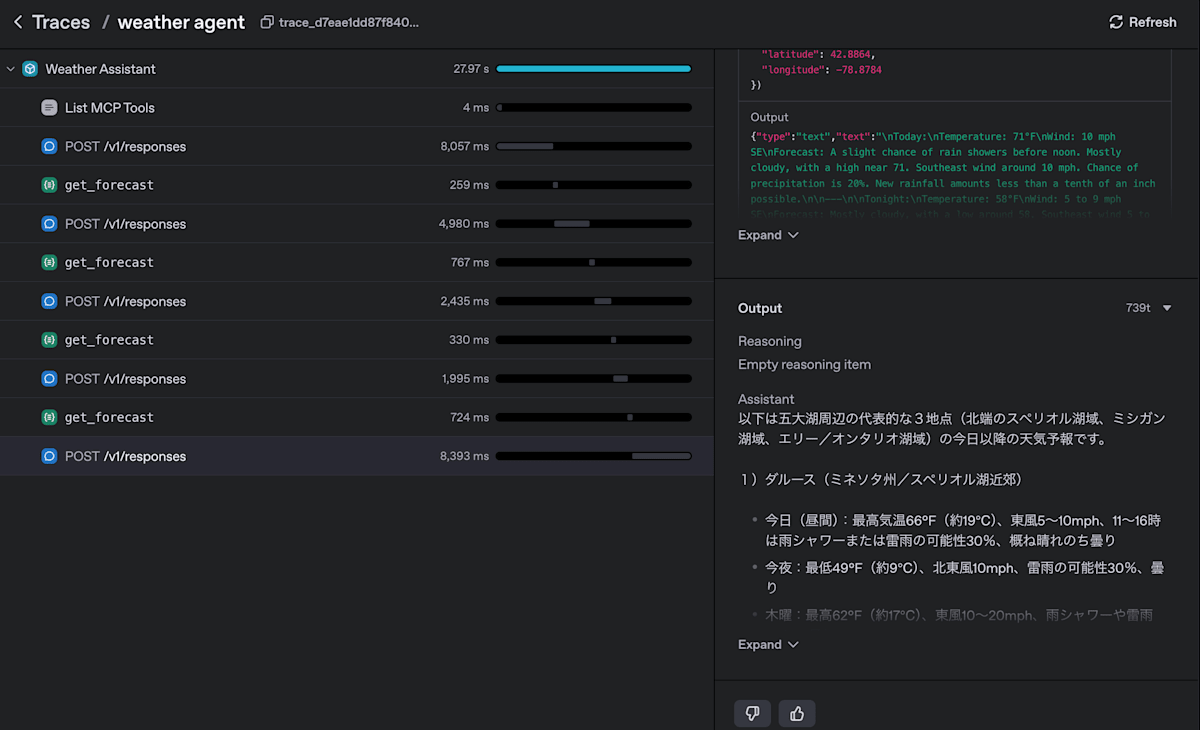Click the 27.97 s duration value

[471, 69]
